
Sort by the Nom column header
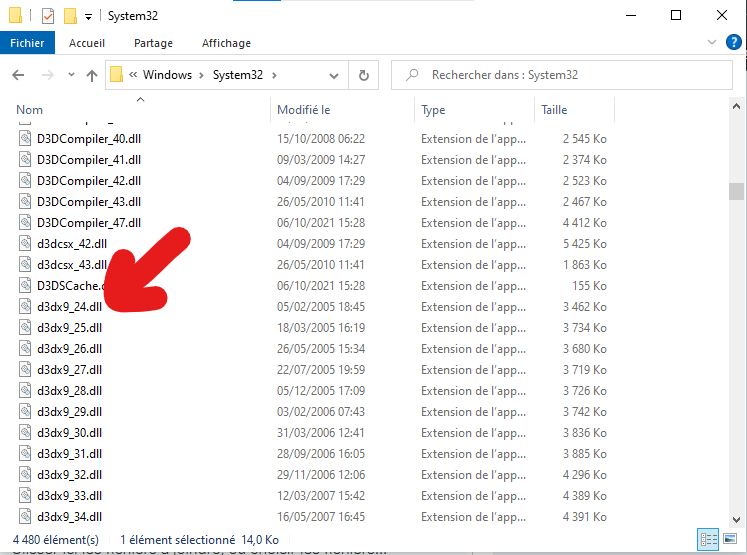click(x=30, y=110)
